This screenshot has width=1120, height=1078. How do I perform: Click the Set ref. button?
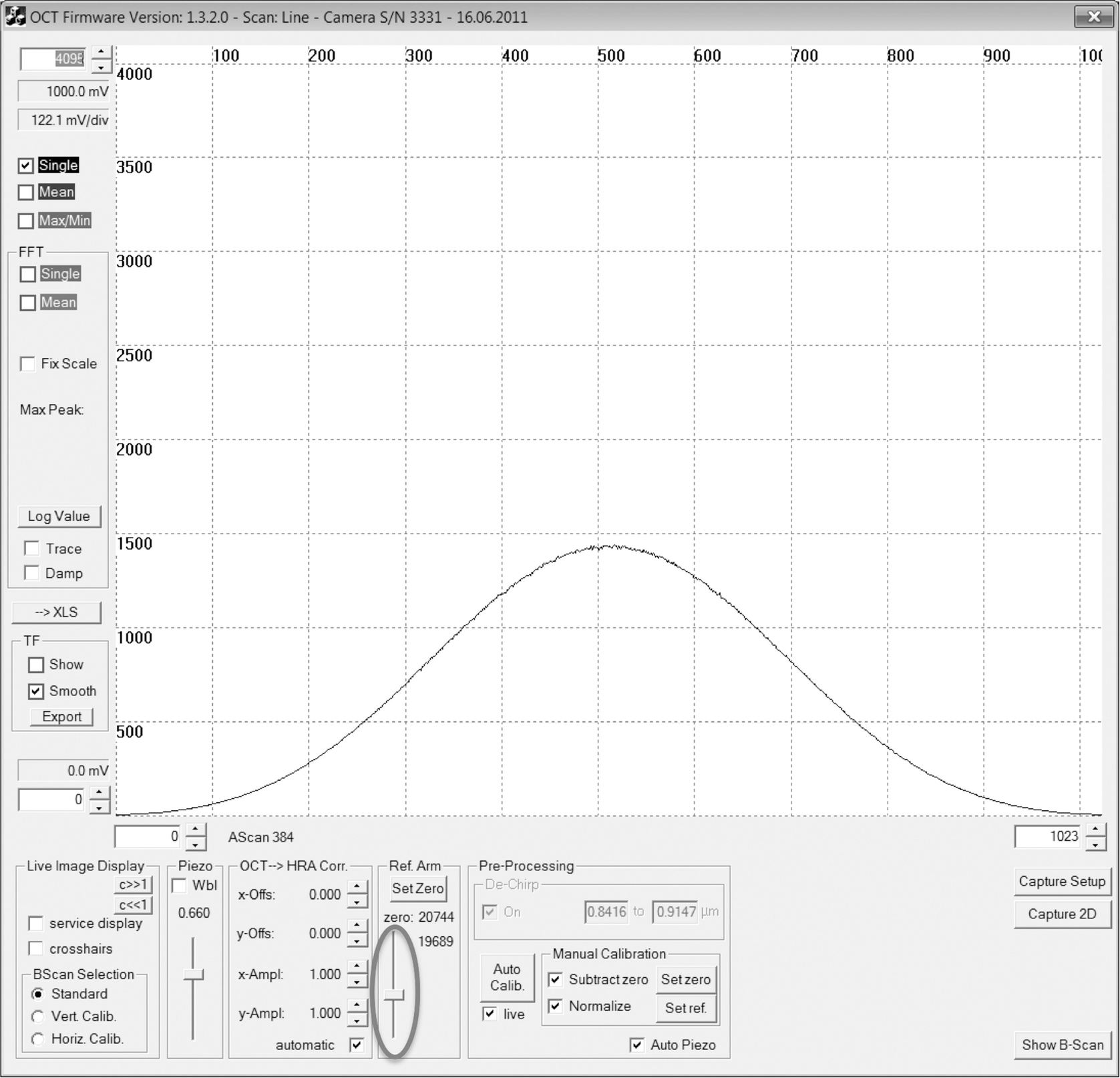pyautogui.click(x=686, y=1009)
